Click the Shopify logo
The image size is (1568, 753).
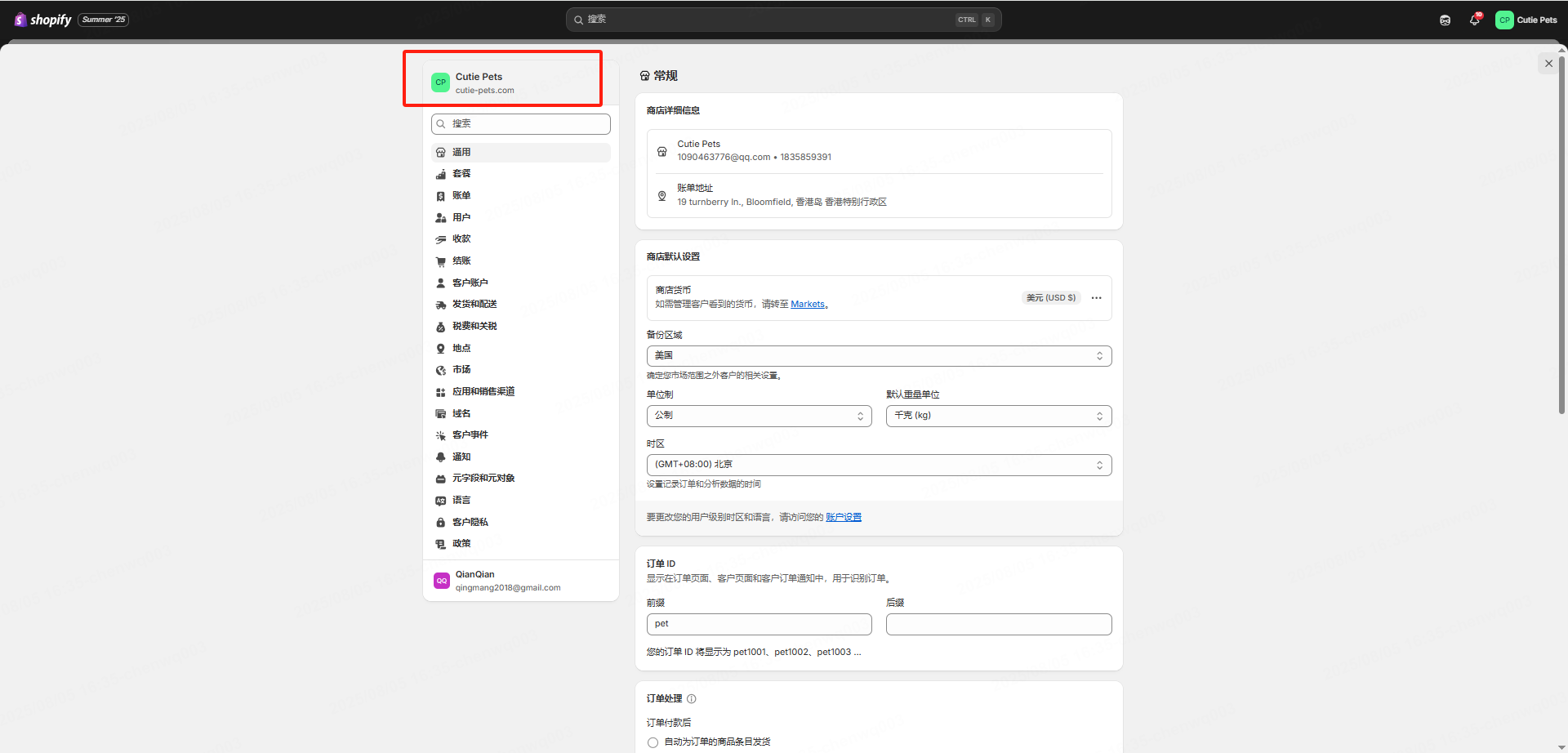point(42,20)
